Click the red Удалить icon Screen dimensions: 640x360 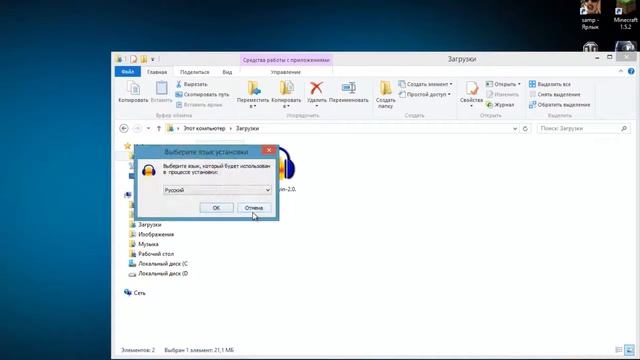pos(316,88)
